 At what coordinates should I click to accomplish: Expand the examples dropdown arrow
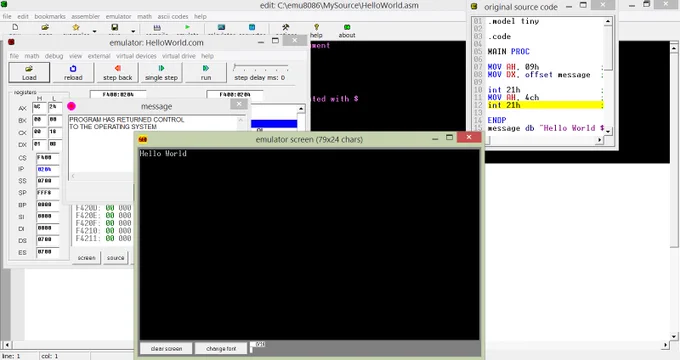tap(94, 31)
